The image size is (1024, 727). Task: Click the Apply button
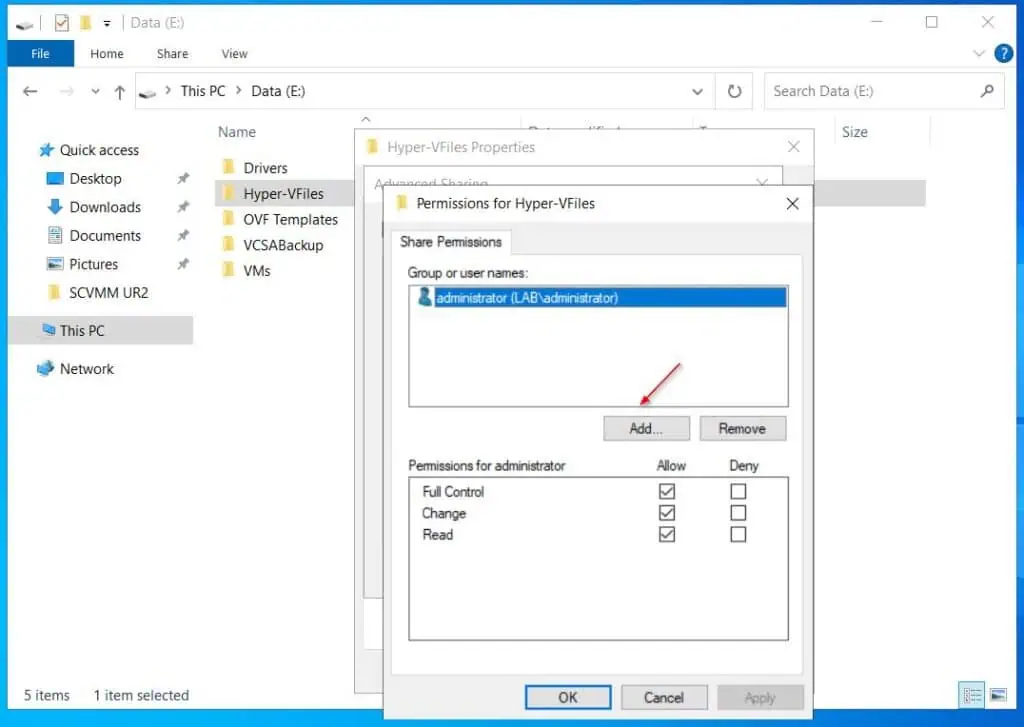(760, 697)
